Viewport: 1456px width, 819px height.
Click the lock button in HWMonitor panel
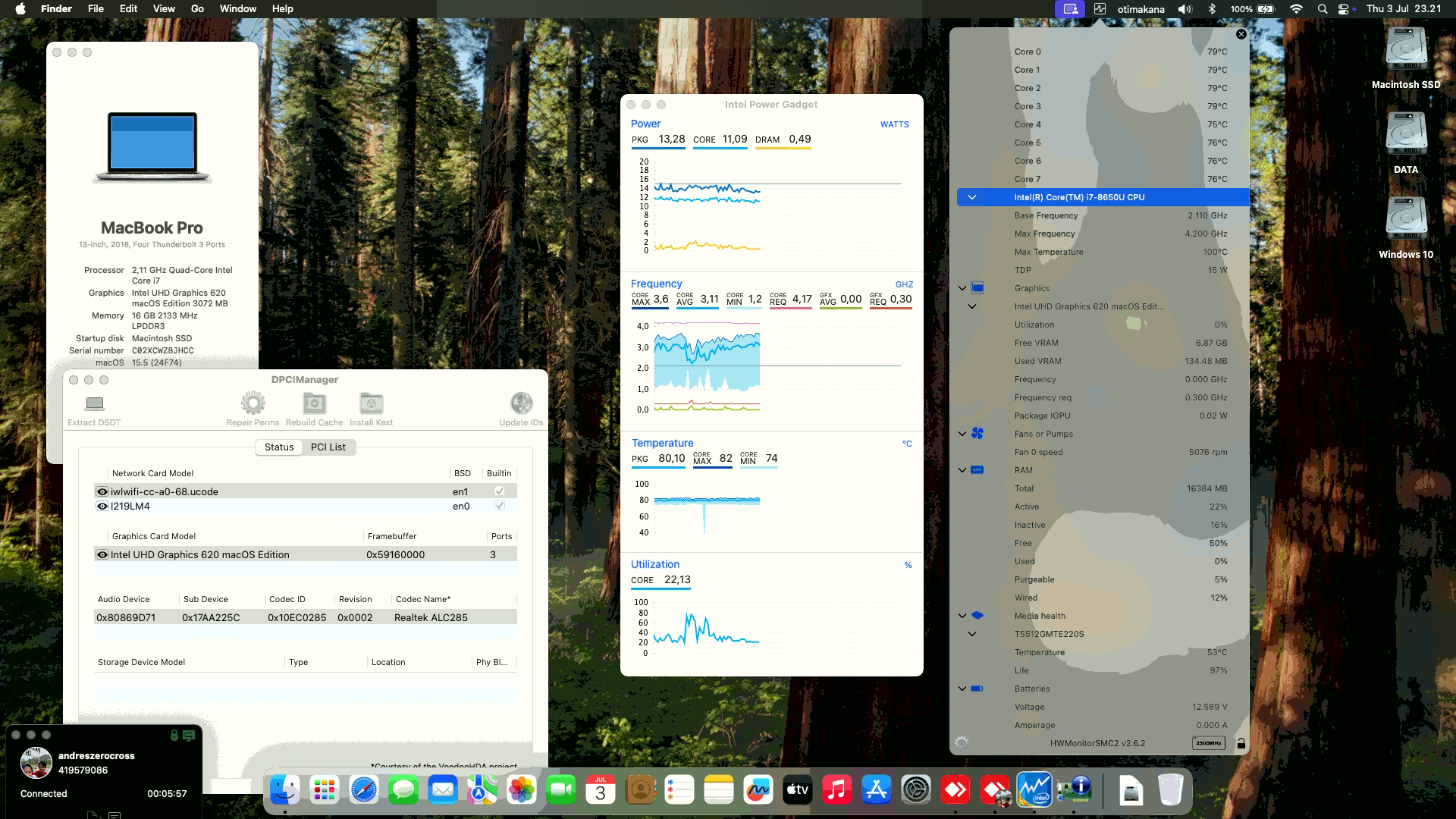(x=1241, y=743)
